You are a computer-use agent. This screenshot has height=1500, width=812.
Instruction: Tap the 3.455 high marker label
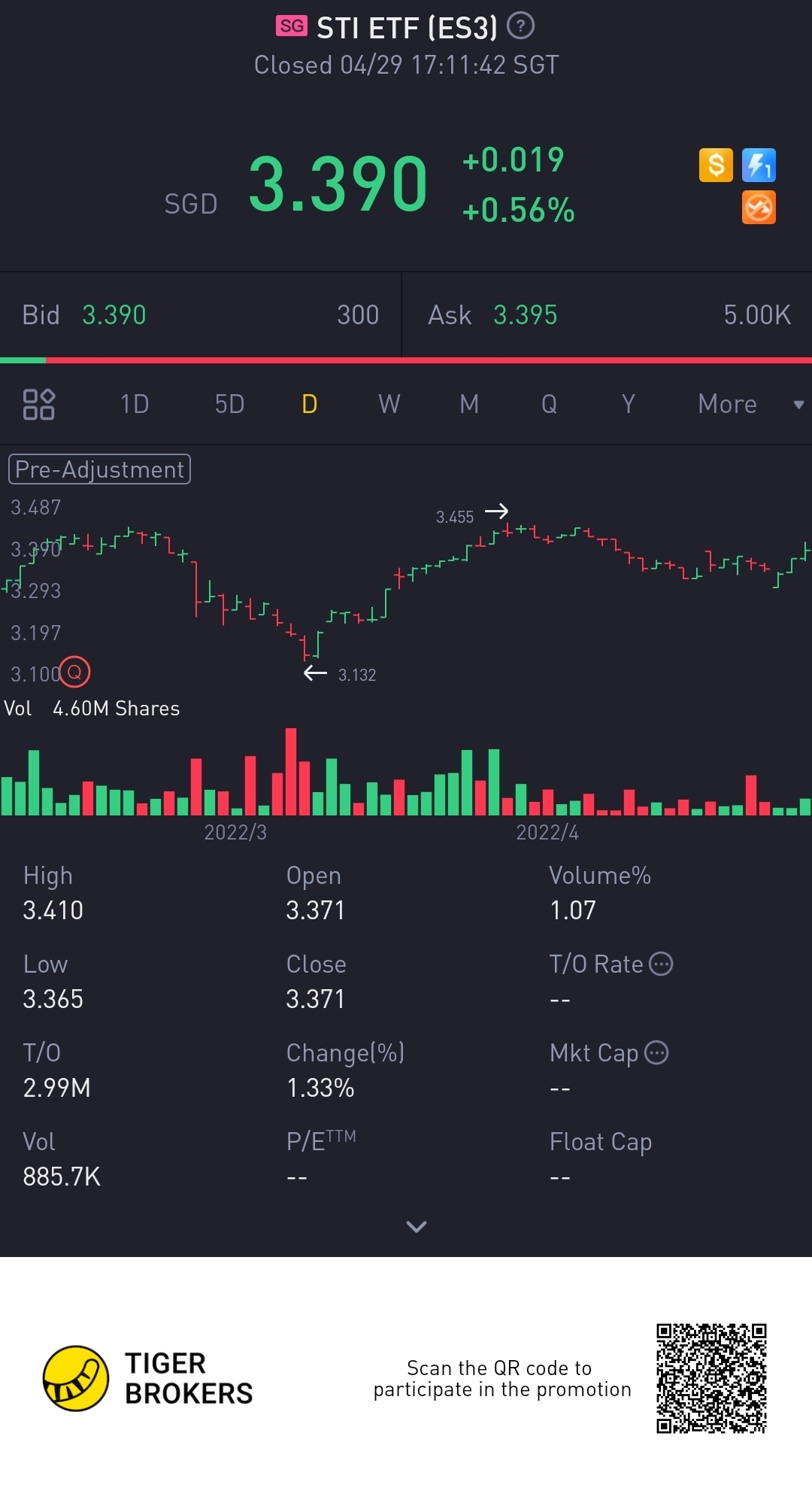click(455, 517)
